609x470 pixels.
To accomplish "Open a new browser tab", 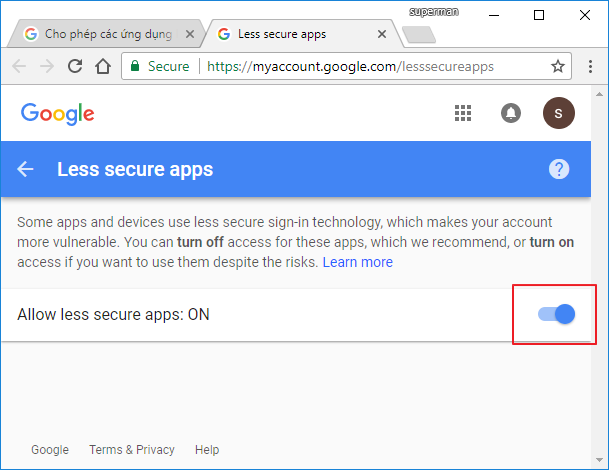I will (x=419, y=35).
